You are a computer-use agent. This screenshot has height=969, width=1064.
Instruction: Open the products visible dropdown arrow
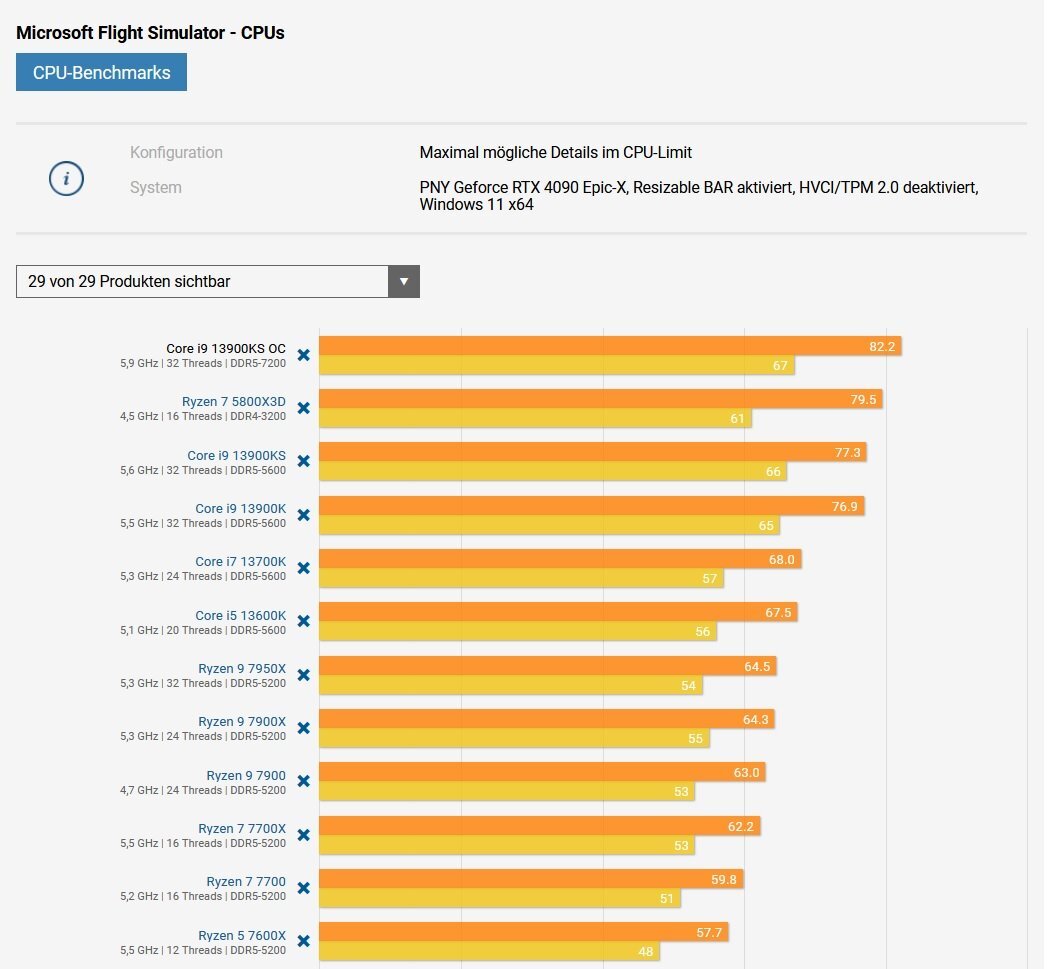tap(404, 282)
